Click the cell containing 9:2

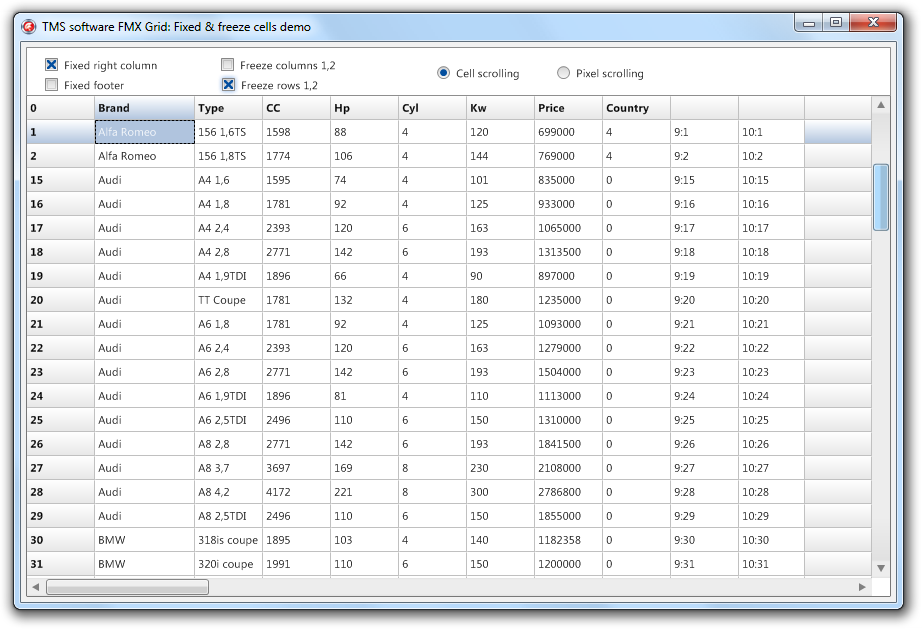point(704,156)
